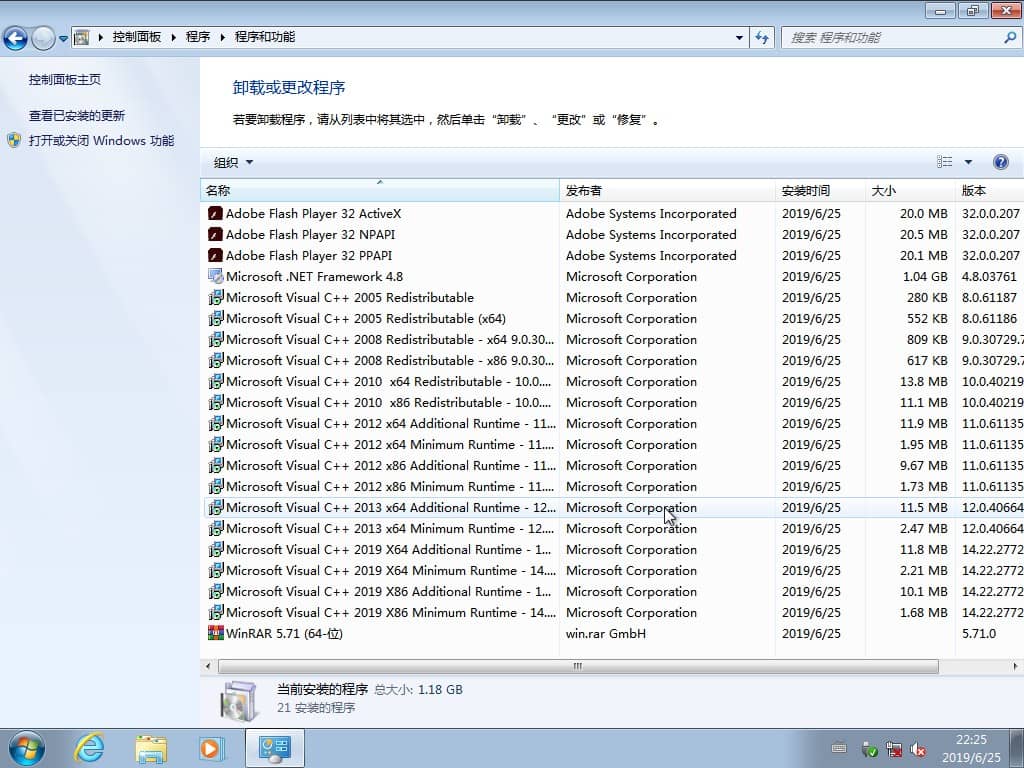Click the magnifier search icon
The image size is (1024, 768).
(x=1010, y=37)
